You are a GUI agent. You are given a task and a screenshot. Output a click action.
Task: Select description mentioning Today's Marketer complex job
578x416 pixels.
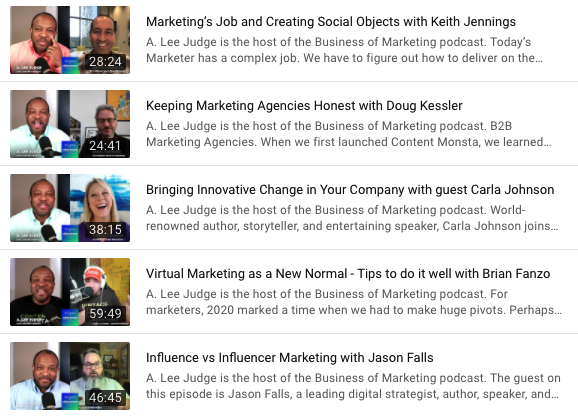pos(344,50)
